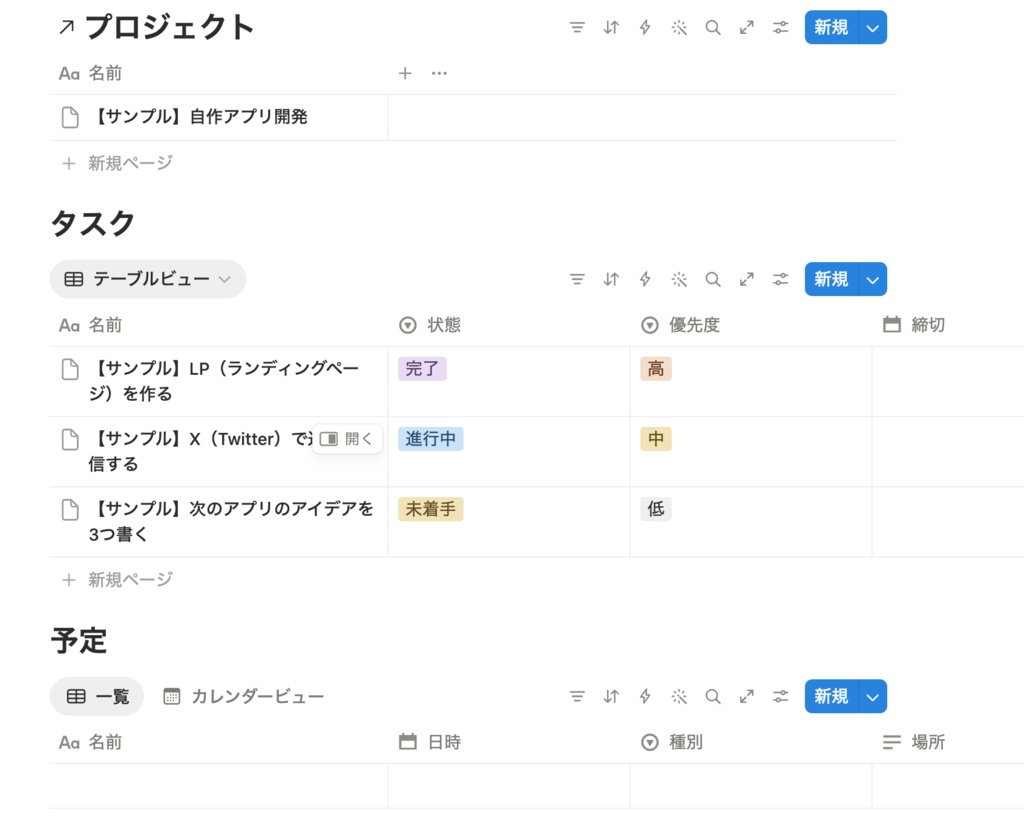Image resolution: width=1024 pixels, height=821 pixels.
Task: Click page icon of X (Twitter) task row
Action: tap(70, 440)
